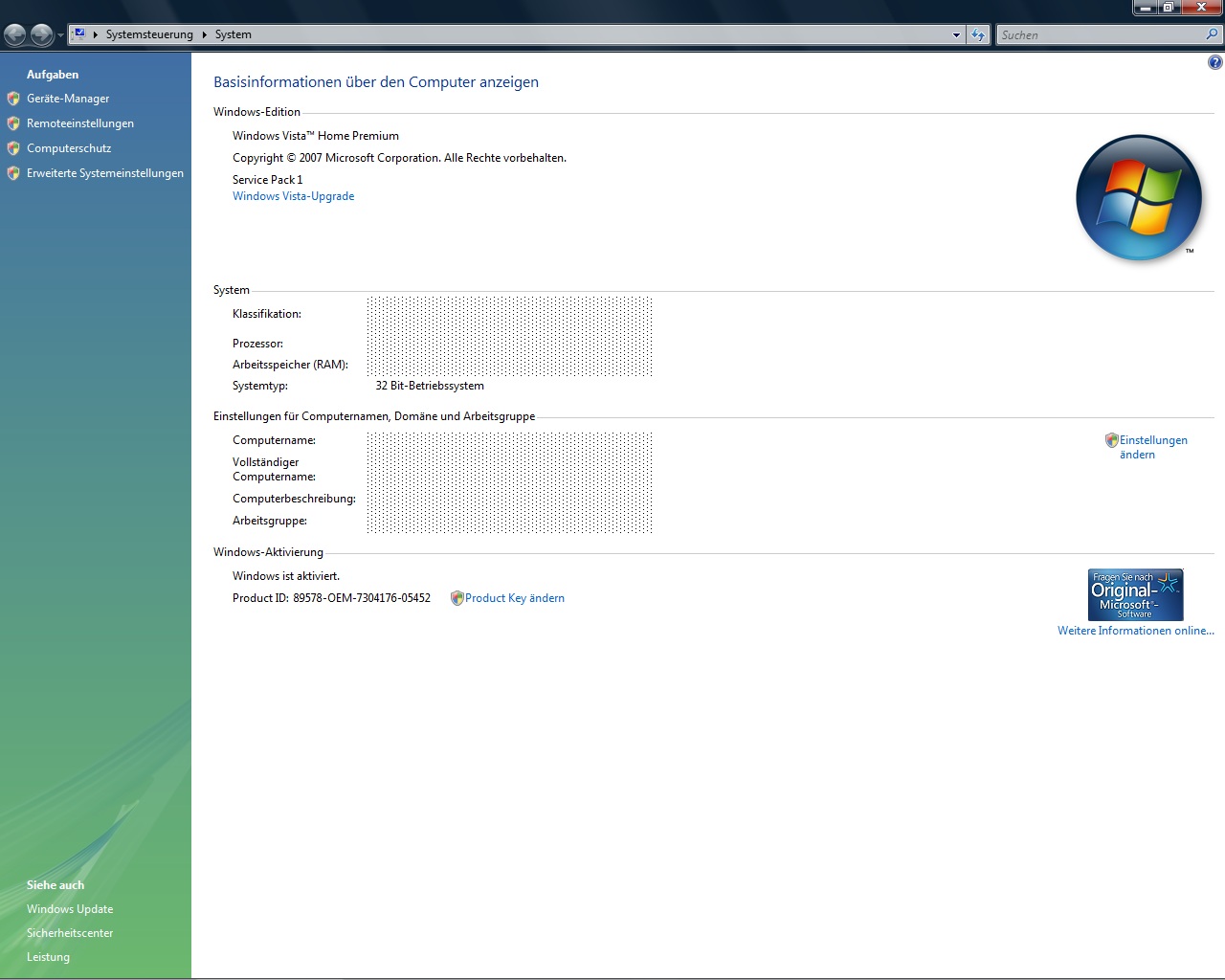The width and height of the screenshot is (1225, 980).
Task: Click the shield icon beside Geräte-Manager
Action: point(13,99)
